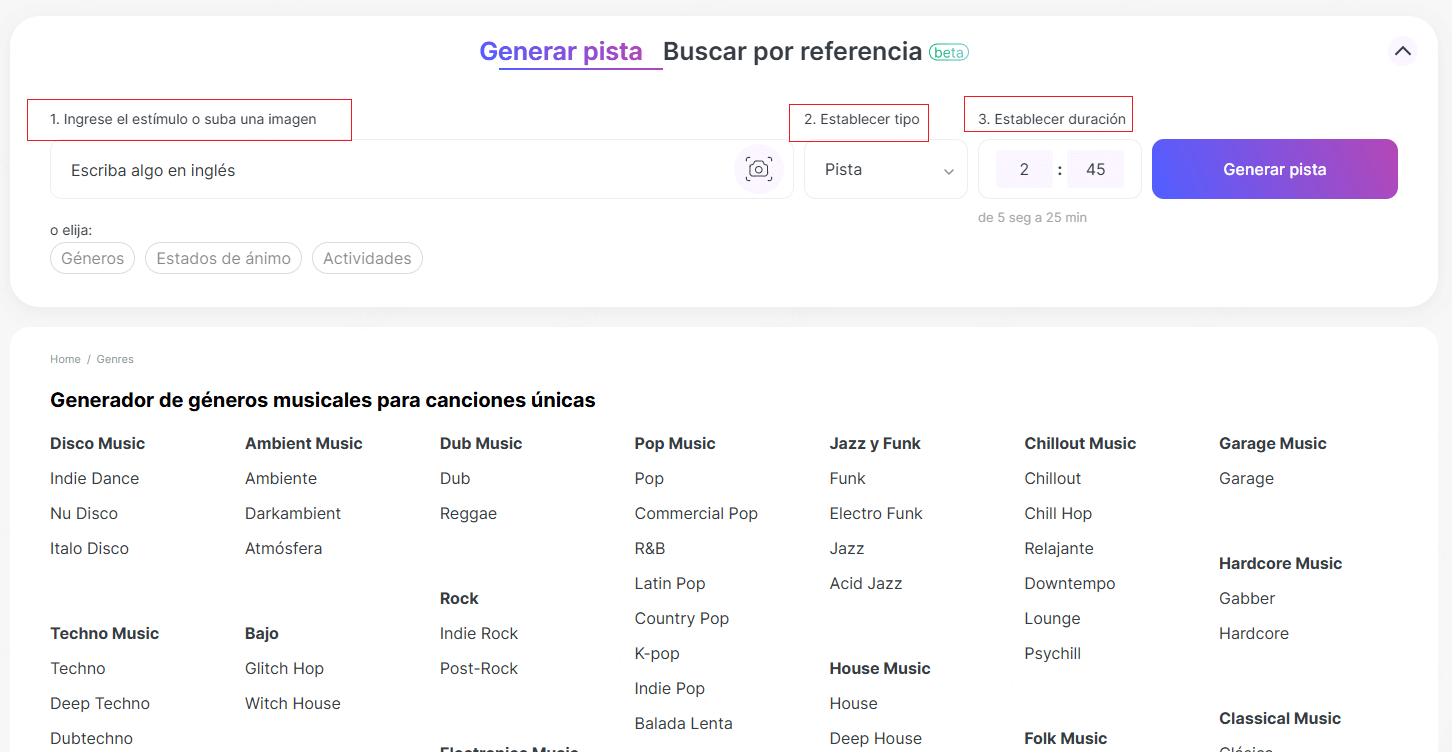Edit the seconds duration field showing 45
The height and width of the screenshot is (752, 1452).
click(x=1095, y=169)
